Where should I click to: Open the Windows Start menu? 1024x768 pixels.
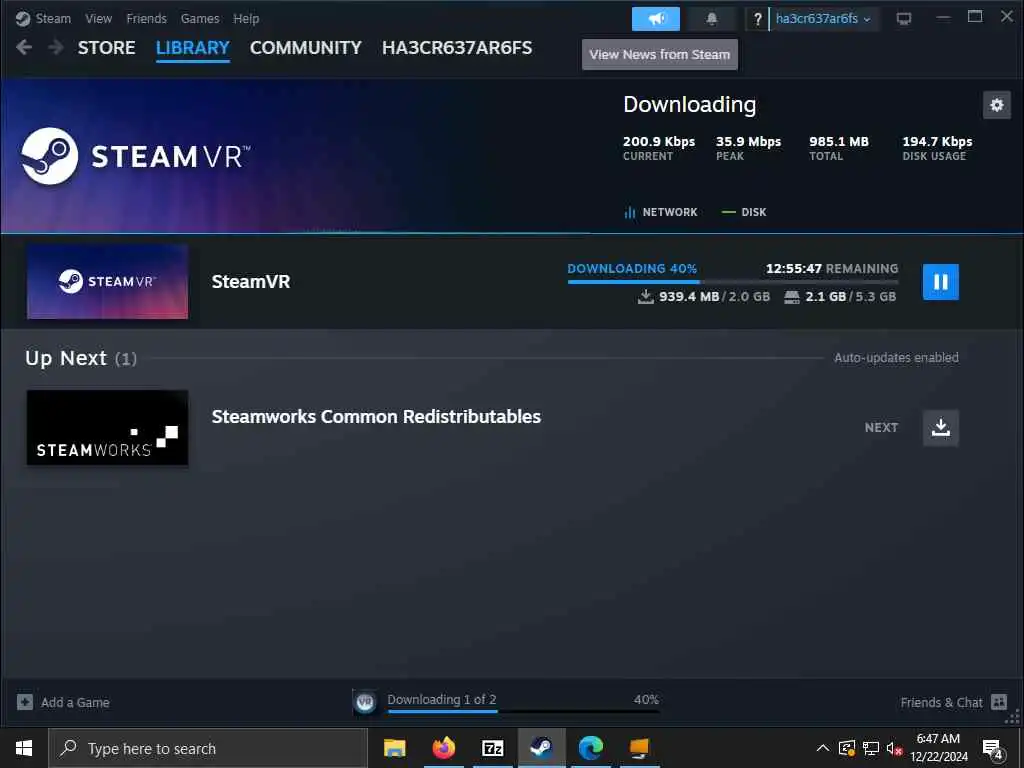[x=24, y=748]
